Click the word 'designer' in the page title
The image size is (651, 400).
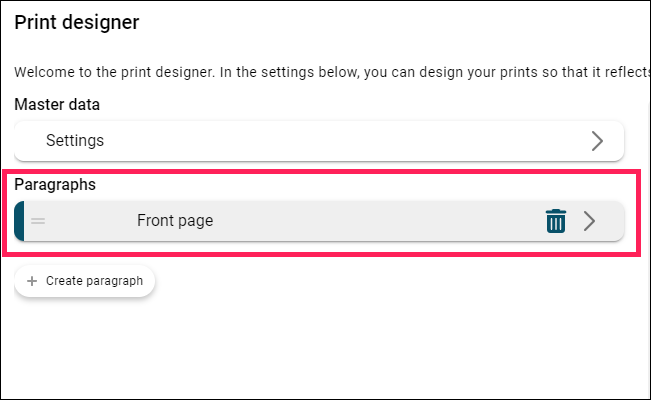click(106, 23)
